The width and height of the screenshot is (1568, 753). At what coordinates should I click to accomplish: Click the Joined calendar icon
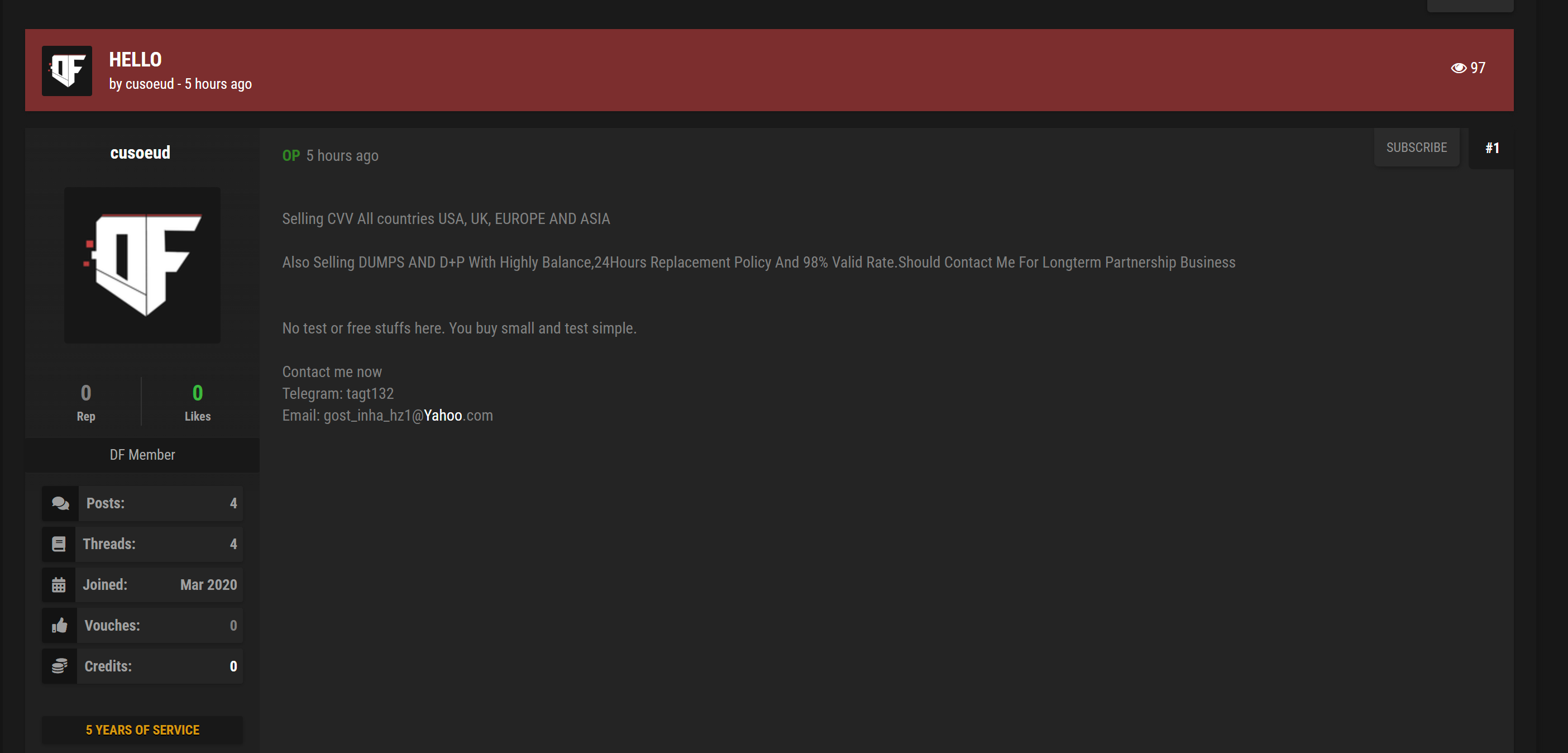pyautogui.click(x=59, y=585)
